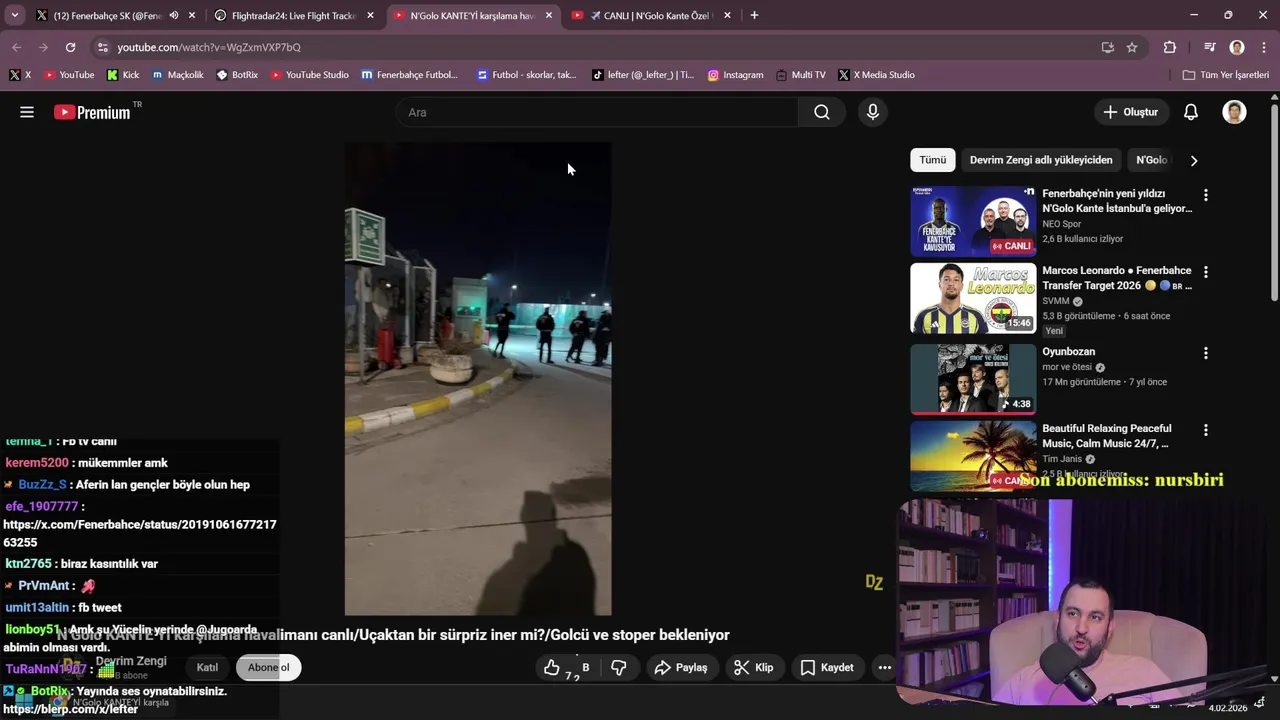View site information icon in address bar

coord(101,47)
